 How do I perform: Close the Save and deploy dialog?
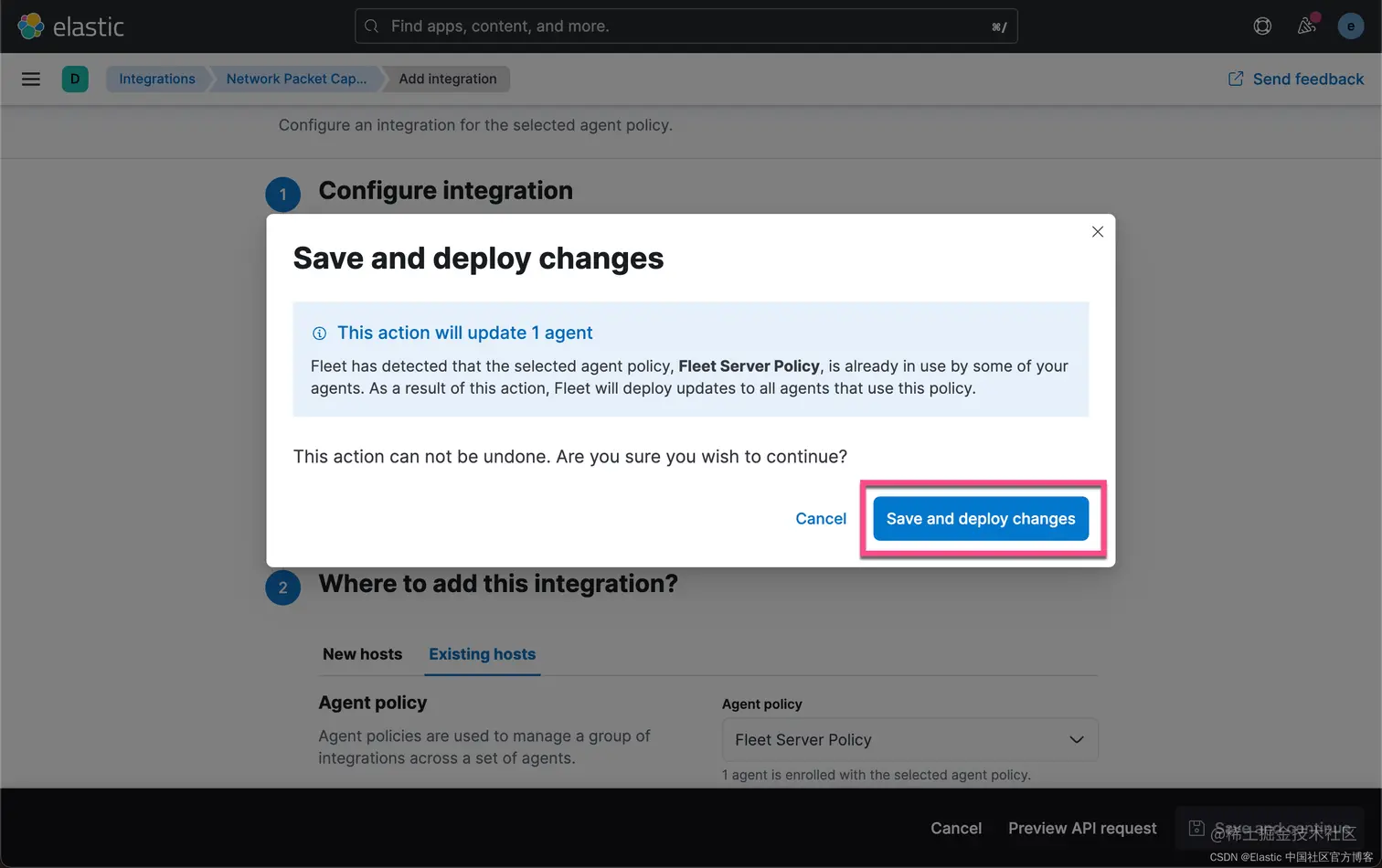pyautogui.click(x=1098, y=232)
